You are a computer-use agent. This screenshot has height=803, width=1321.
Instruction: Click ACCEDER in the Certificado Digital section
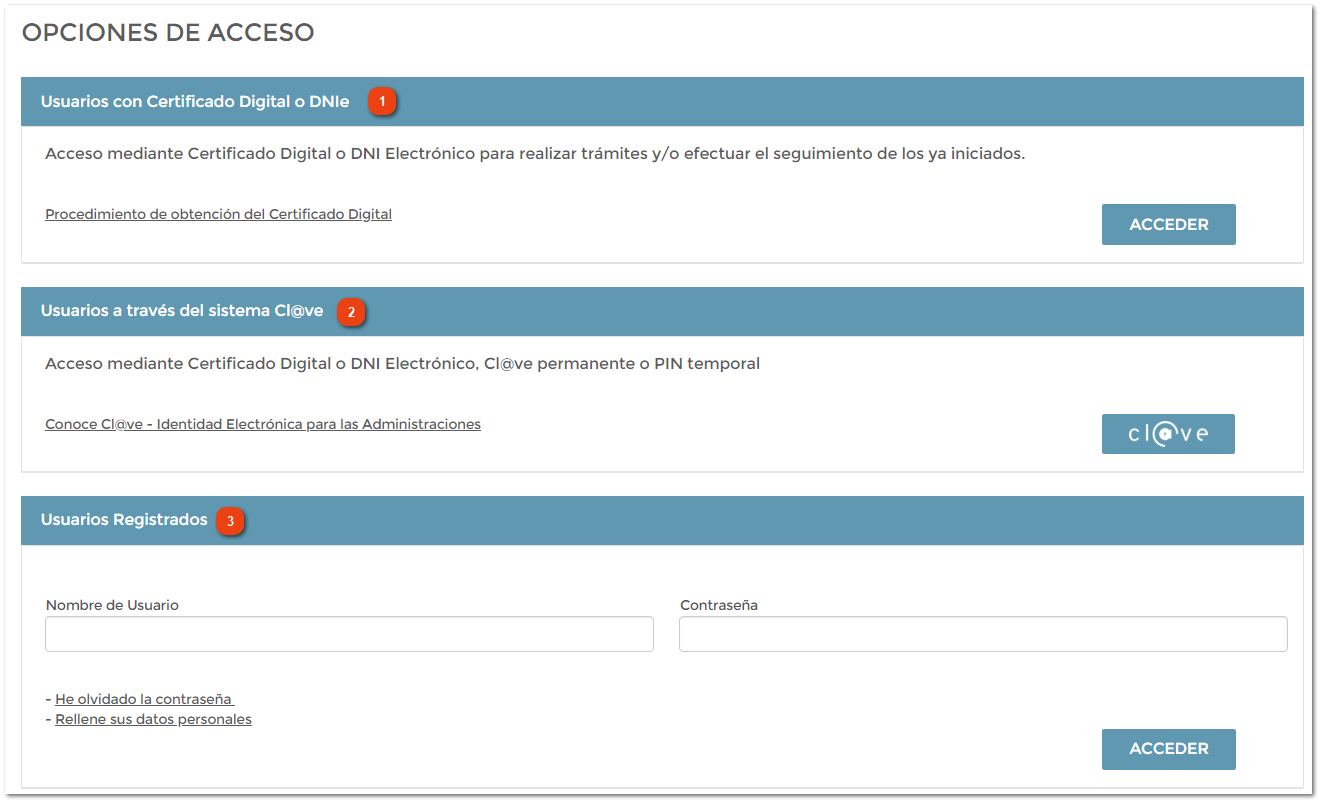coord(1168,224)
